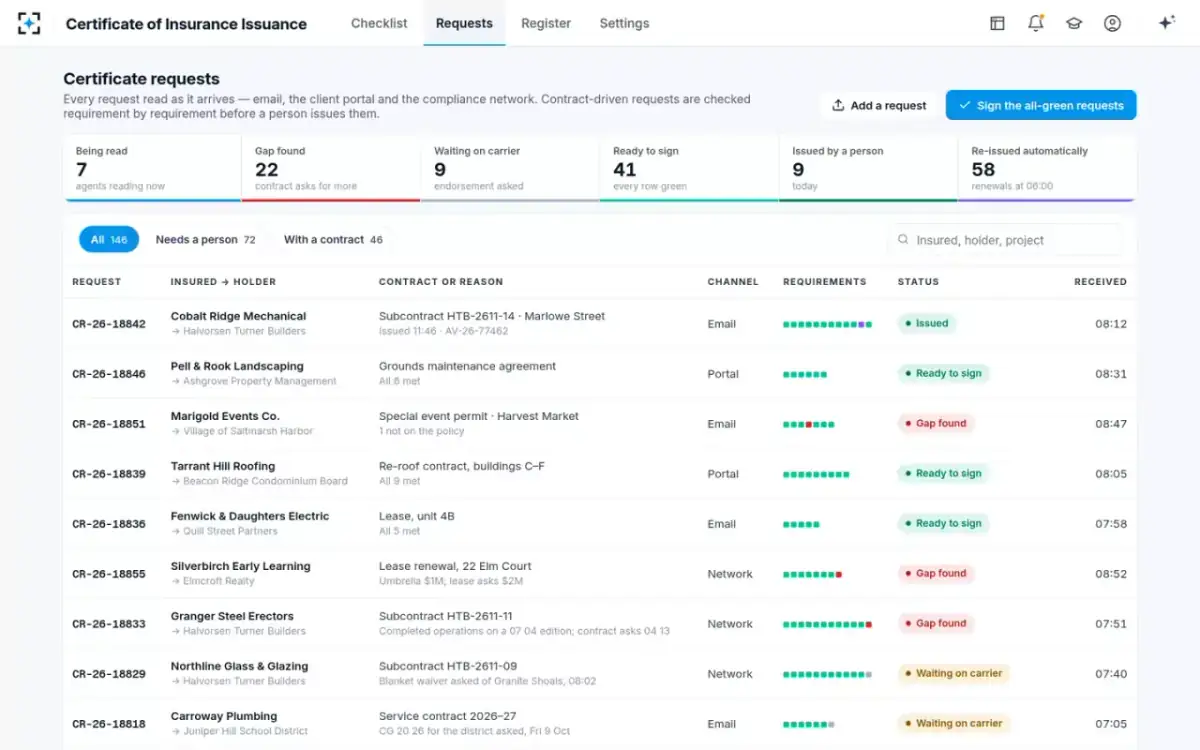Open the Gap found summary card showing 22
The height and width of the screenshot is (750, 1200).
pyautogui.click(x=331, y=168)
